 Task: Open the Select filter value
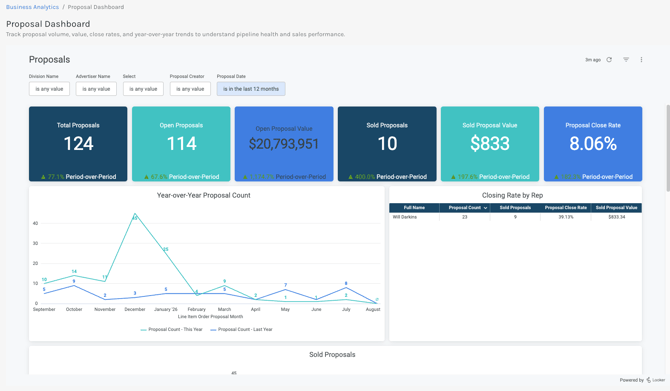[x=143, y=89]
